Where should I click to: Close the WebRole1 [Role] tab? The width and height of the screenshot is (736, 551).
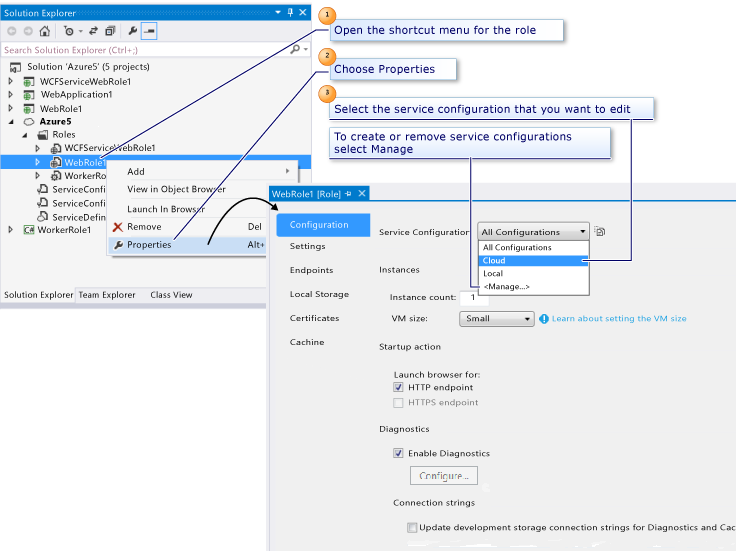[362, 193]
